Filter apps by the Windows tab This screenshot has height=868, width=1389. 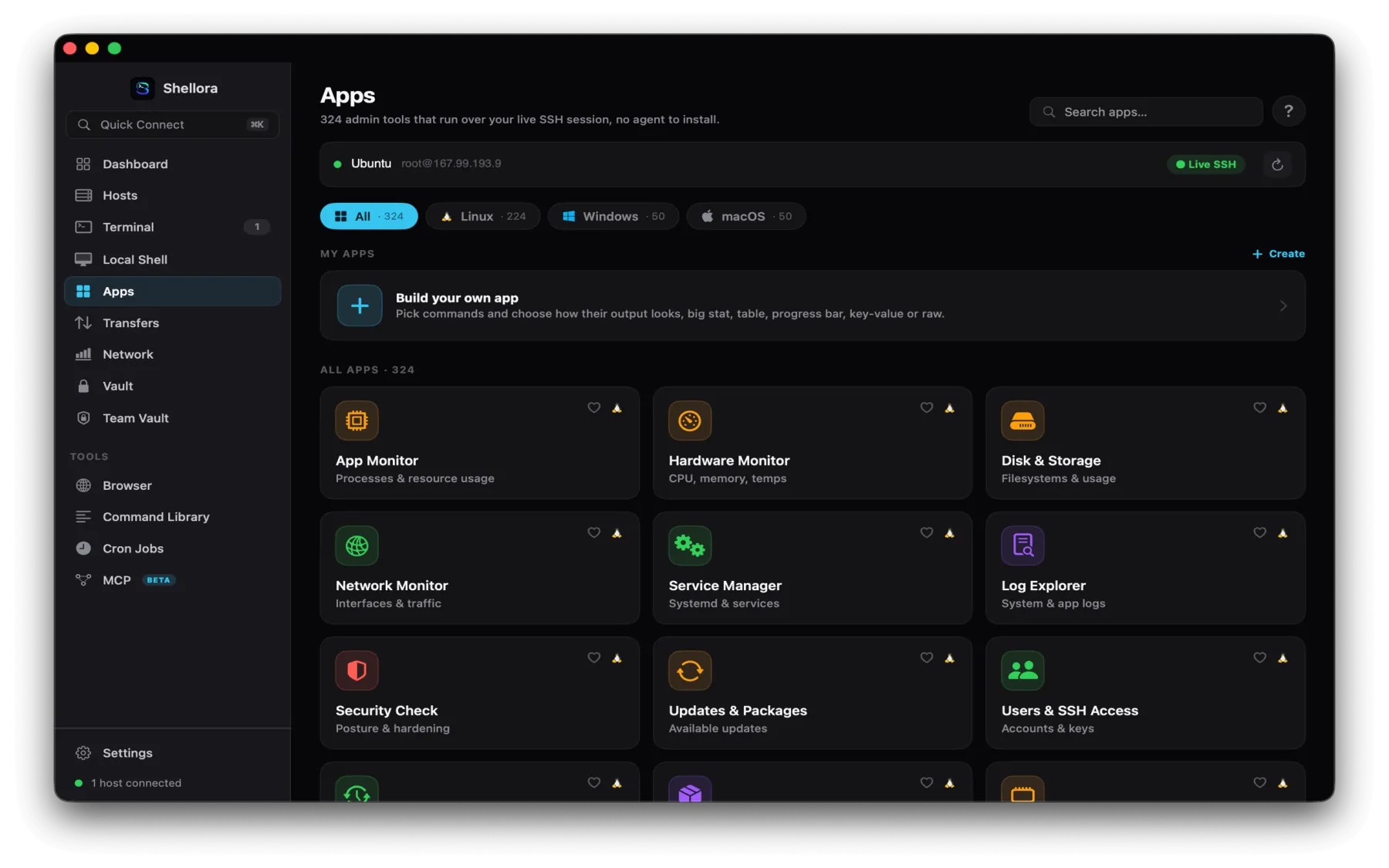coord(613,216)
